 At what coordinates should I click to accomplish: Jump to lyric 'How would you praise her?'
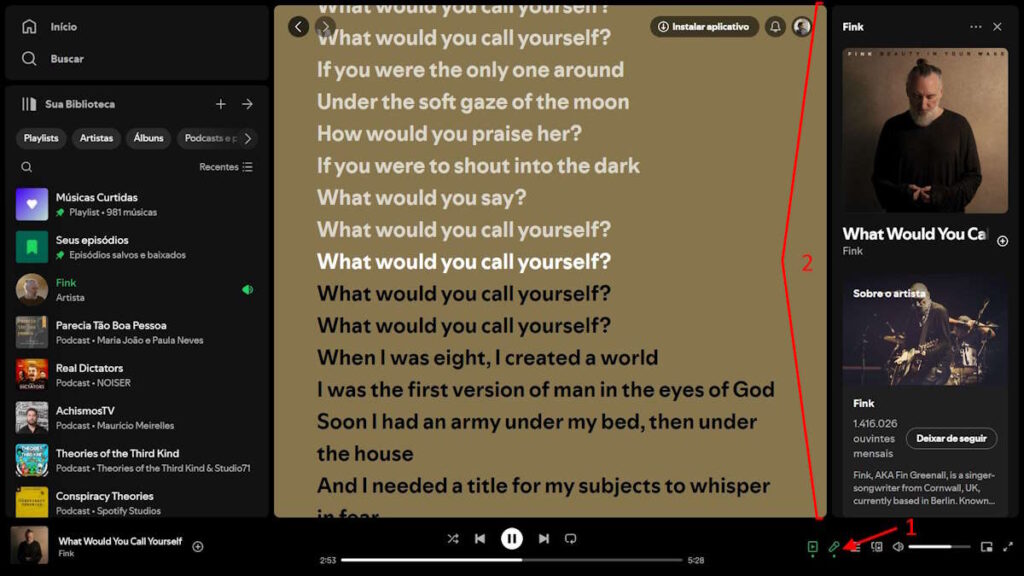point(449,134)
